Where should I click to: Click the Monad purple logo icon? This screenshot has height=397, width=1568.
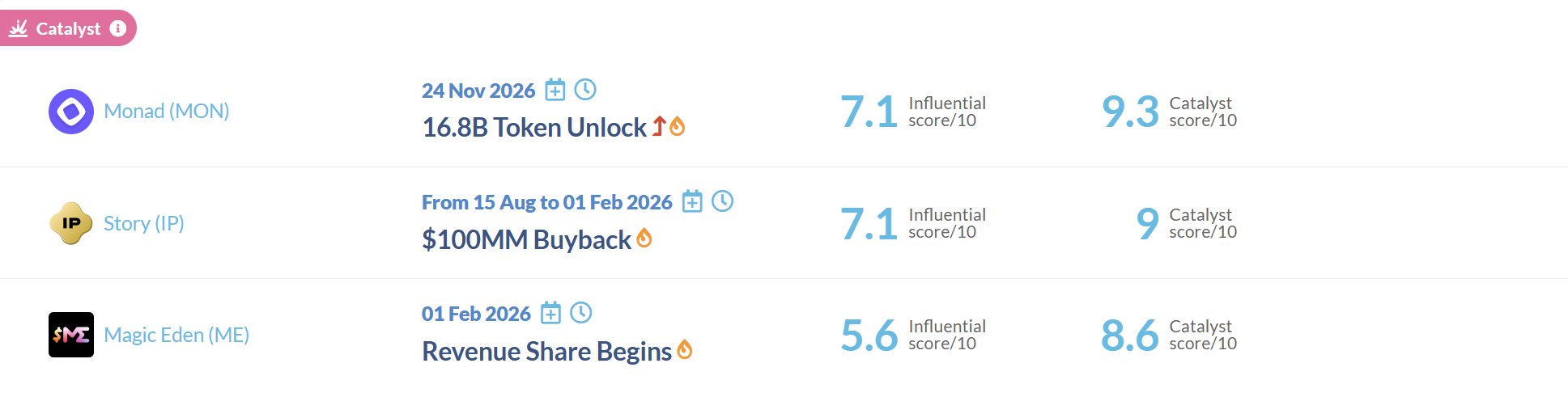(x=71, y=112)
